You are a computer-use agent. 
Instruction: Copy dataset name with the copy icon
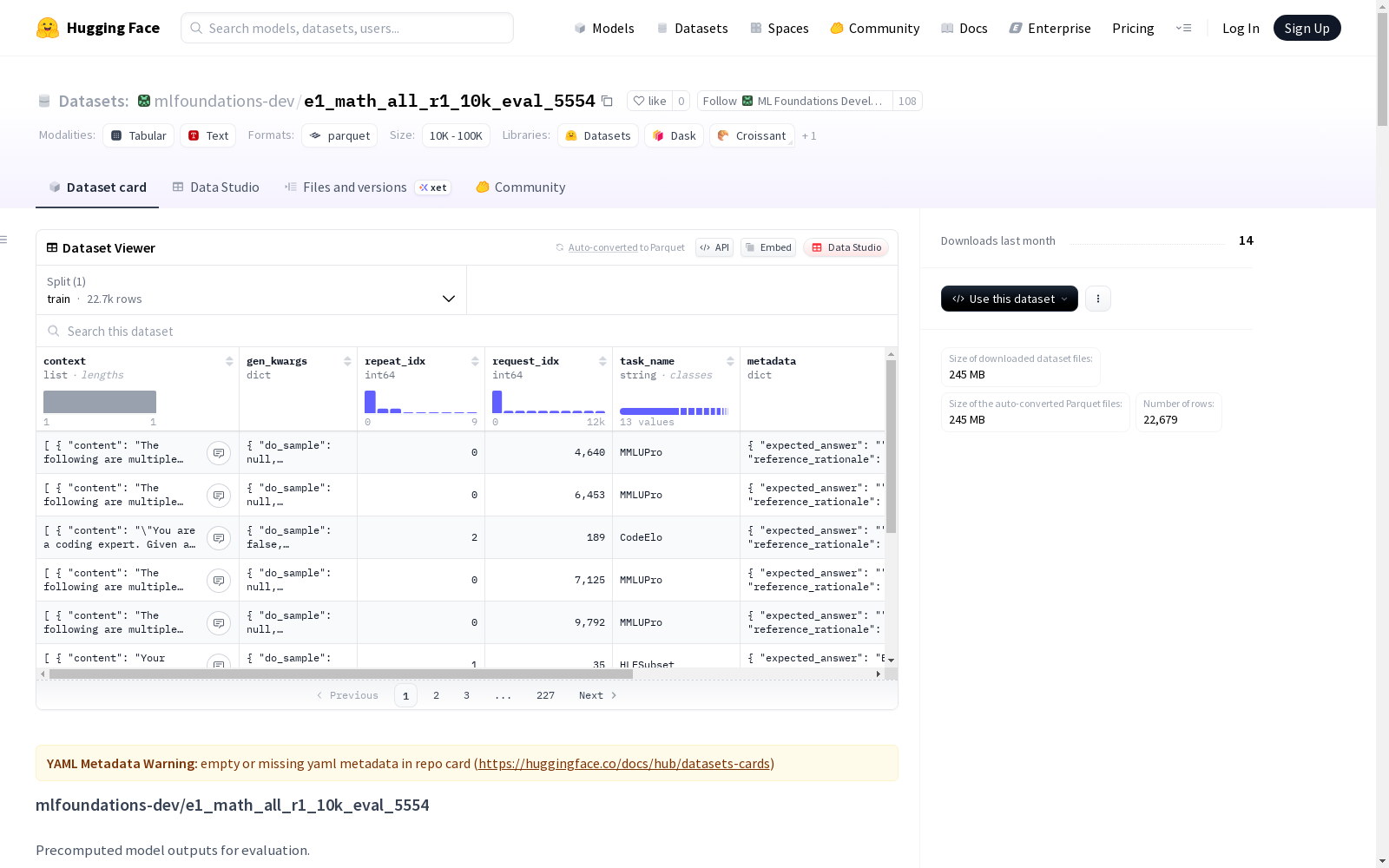pos(608,101)
